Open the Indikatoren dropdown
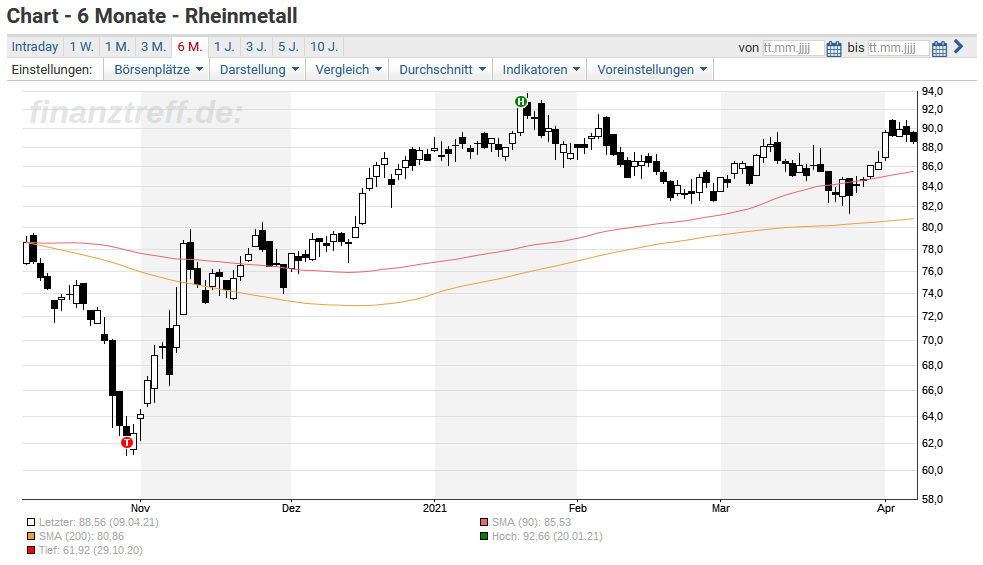983x565 pixels. pos(540,70)
